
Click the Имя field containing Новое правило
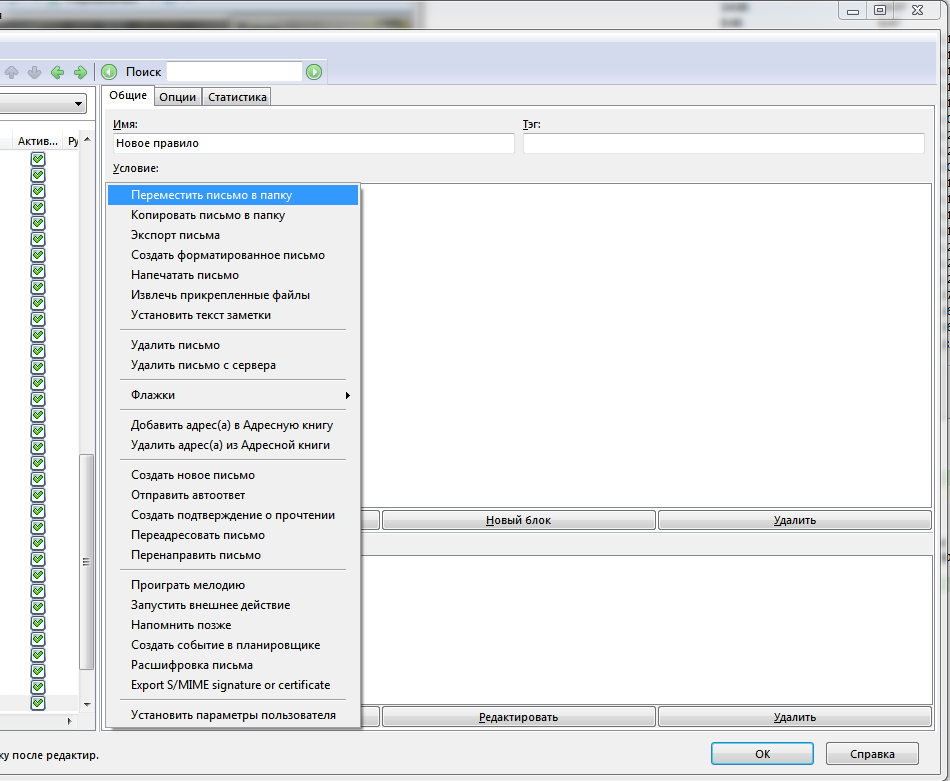point(313,143)
